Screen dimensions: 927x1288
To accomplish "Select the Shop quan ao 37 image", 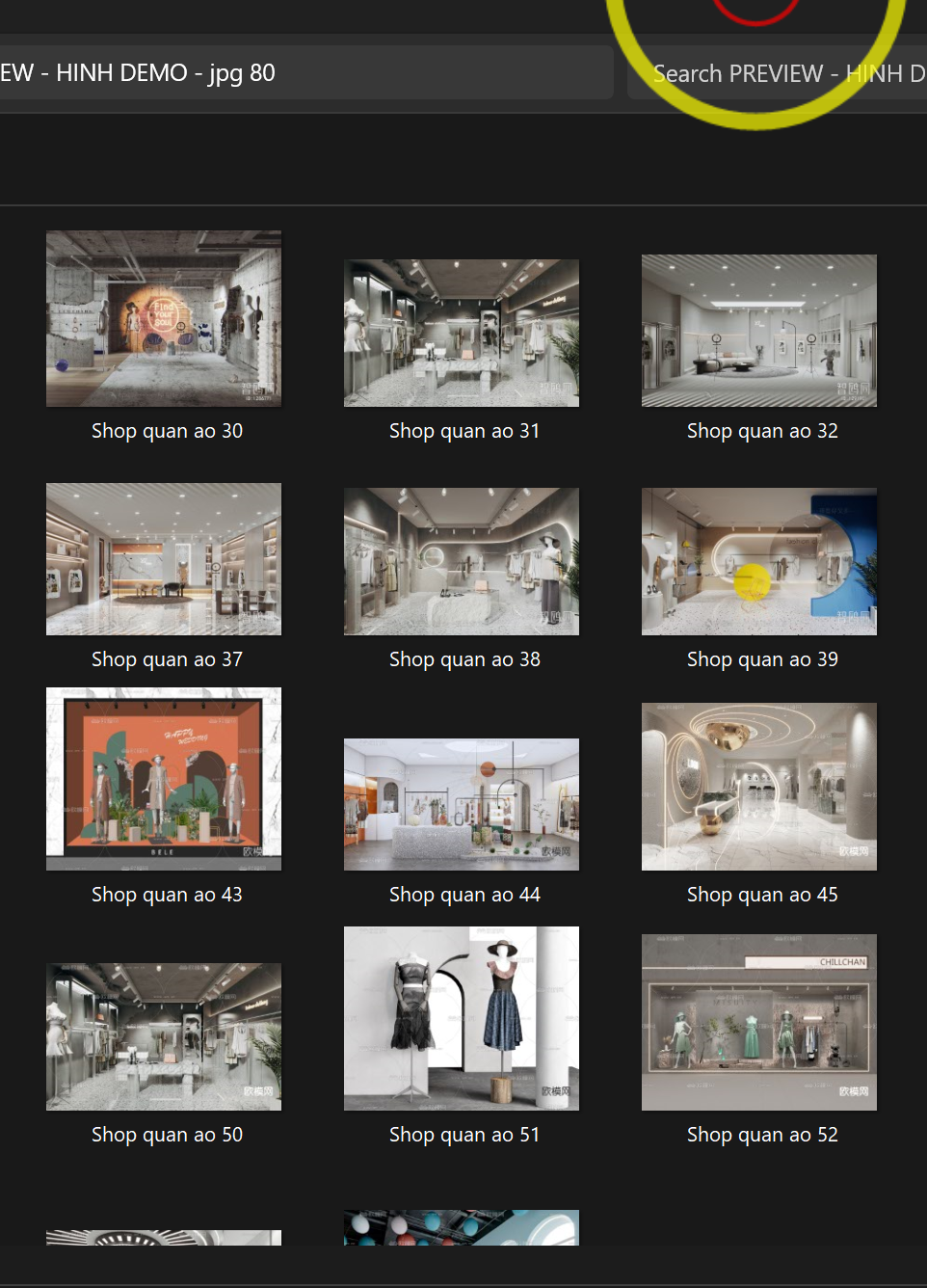I will click(x=164, y=559).
